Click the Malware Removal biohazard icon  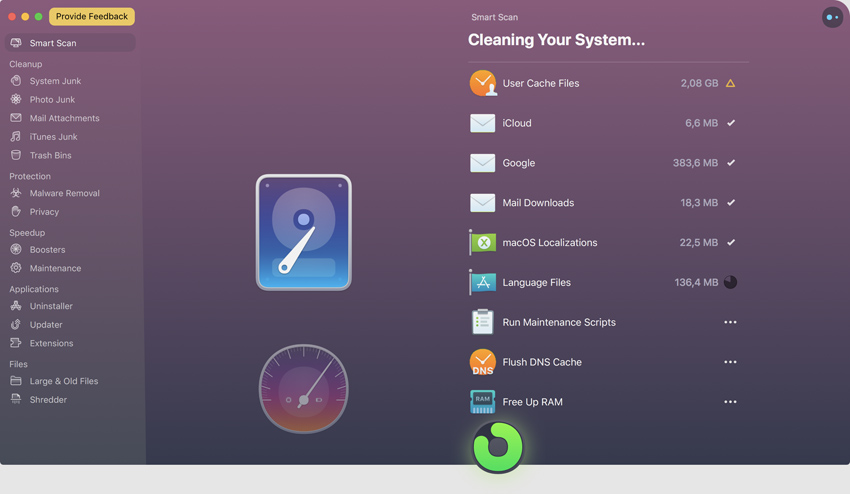click(x=16, y=193)
